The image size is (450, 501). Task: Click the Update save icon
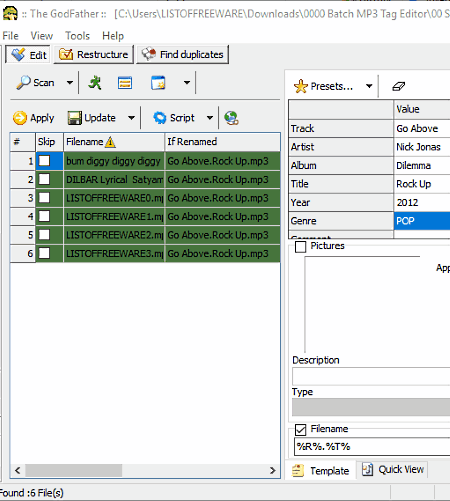coord(74,118)
